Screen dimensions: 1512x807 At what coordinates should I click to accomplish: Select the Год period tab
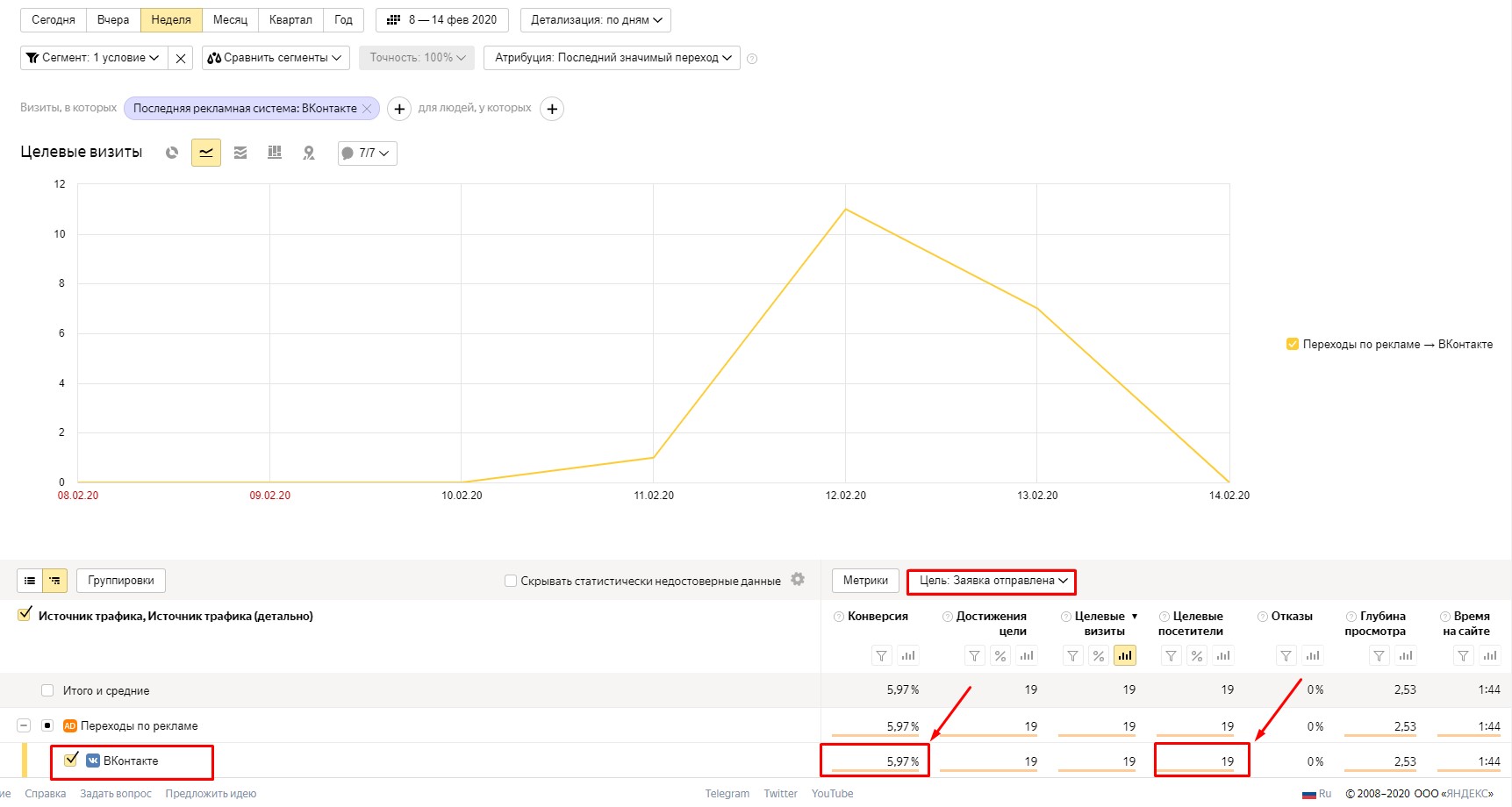tap(343, 20)
